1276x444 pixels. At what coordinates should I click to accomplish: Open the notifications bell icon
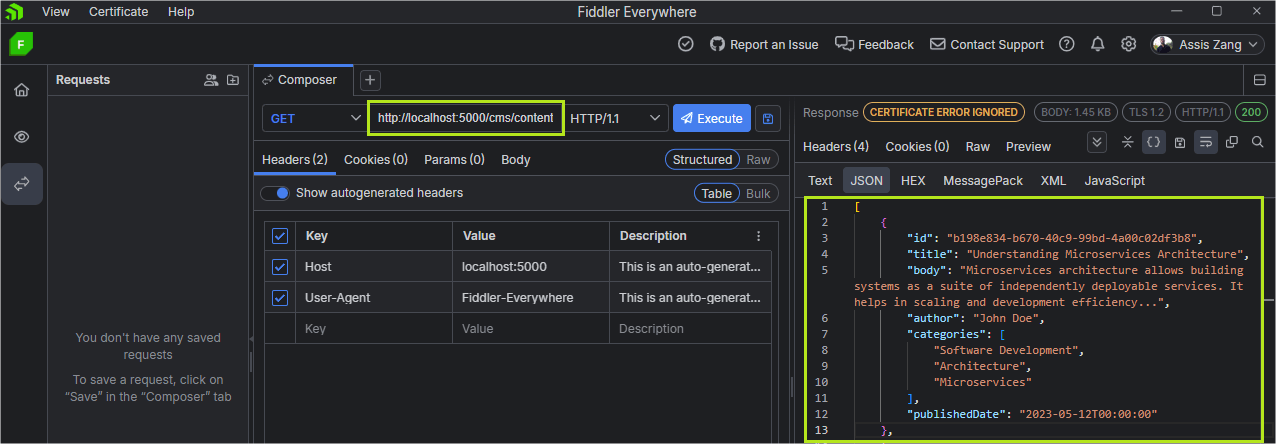(x=1098, y=44)
